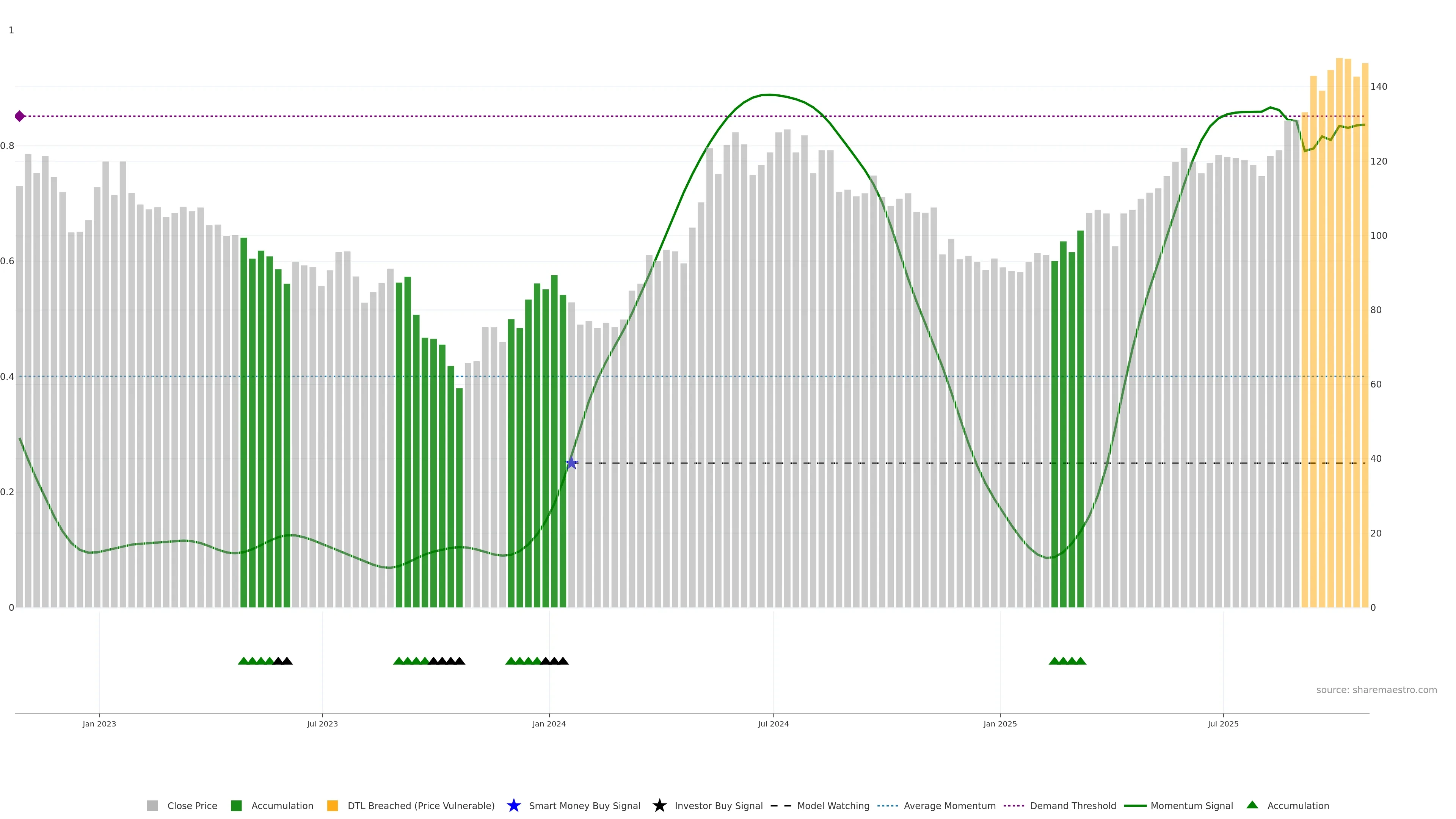Click the blue Smart Money star legend icon
The width and height of the screenshot is (1456, 819).
point(513,805)
